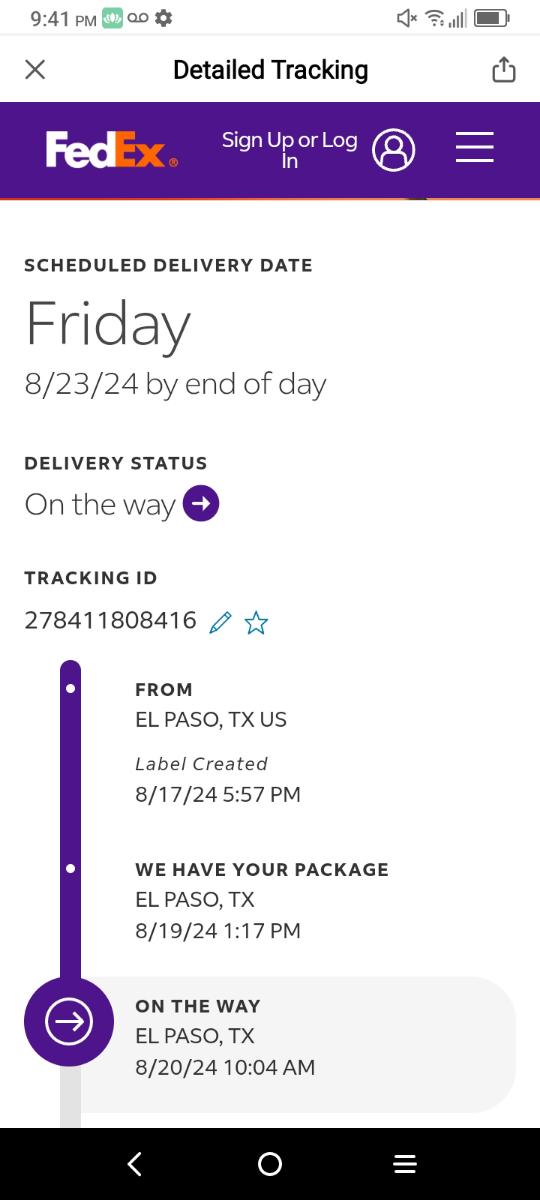Tap Android home circle button
The image size is (540, 1200).
[270, 1164]
